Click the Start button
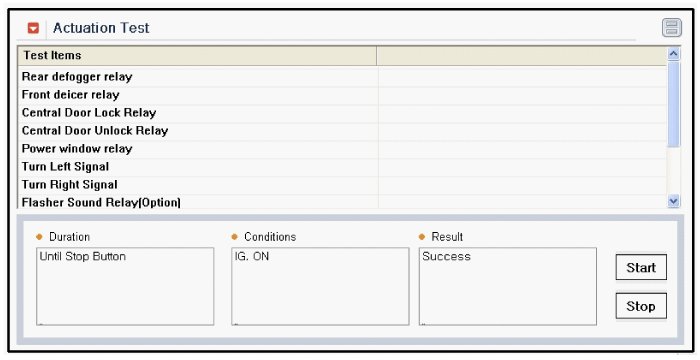 point(641,267)
